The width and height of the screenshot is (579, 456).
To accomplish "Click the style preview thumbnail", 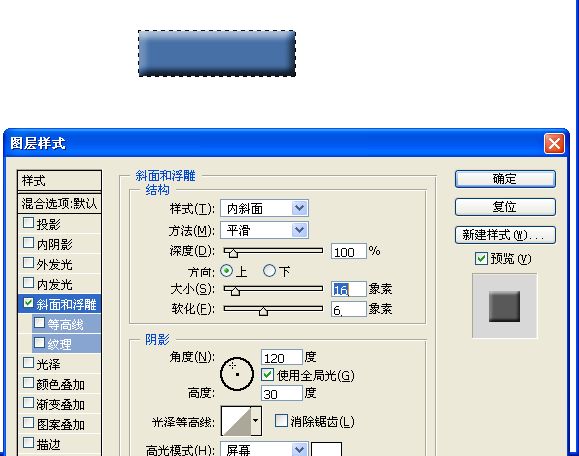I will click(504, 306).
